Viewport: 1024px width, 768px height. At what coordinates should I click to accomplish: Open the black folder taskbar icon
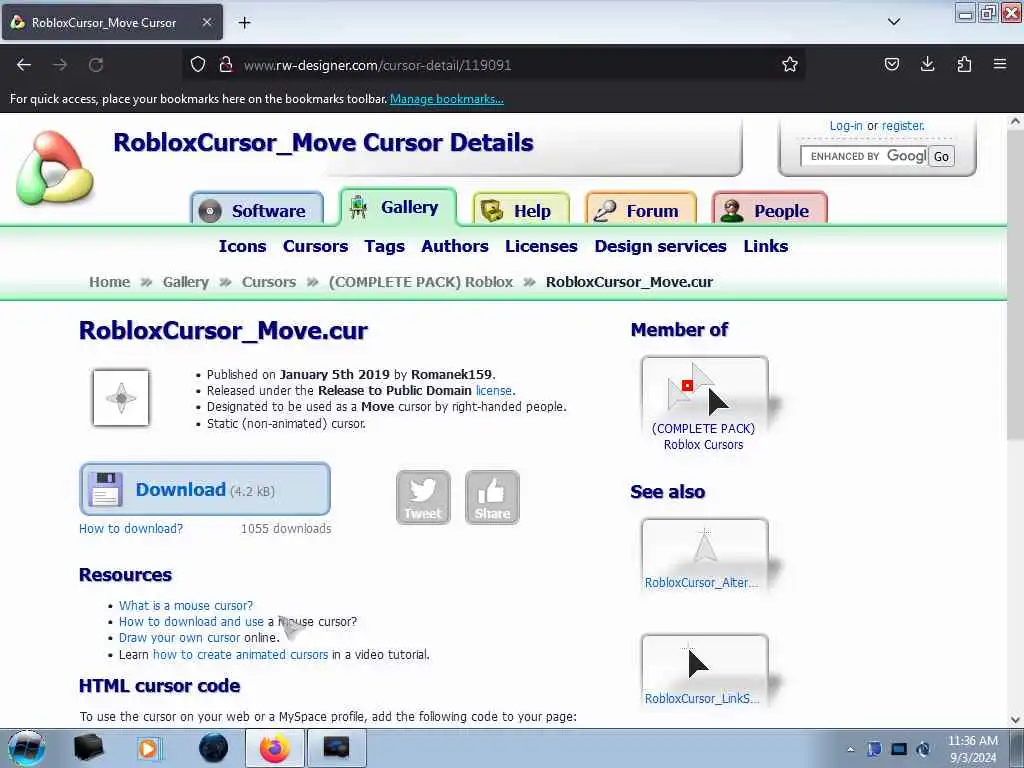click(x=89, y=748)
